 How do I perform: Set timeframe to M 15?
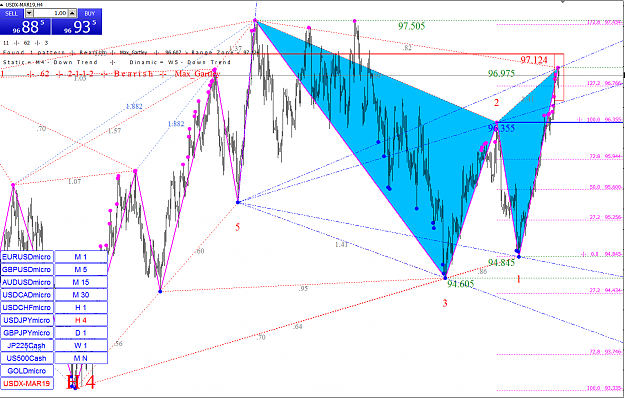[x=81, y=282]
